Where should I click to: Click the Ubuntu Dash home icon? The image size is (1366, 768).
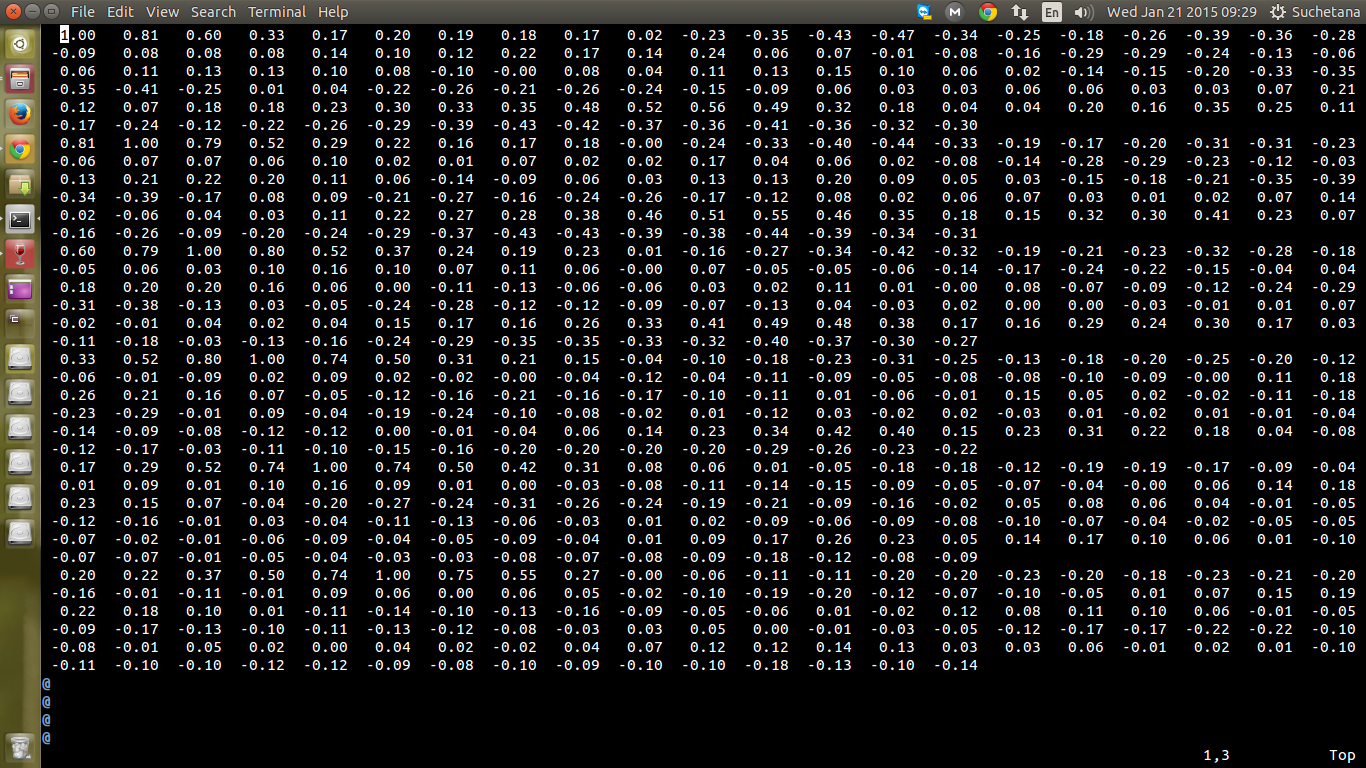click(20, 44)
